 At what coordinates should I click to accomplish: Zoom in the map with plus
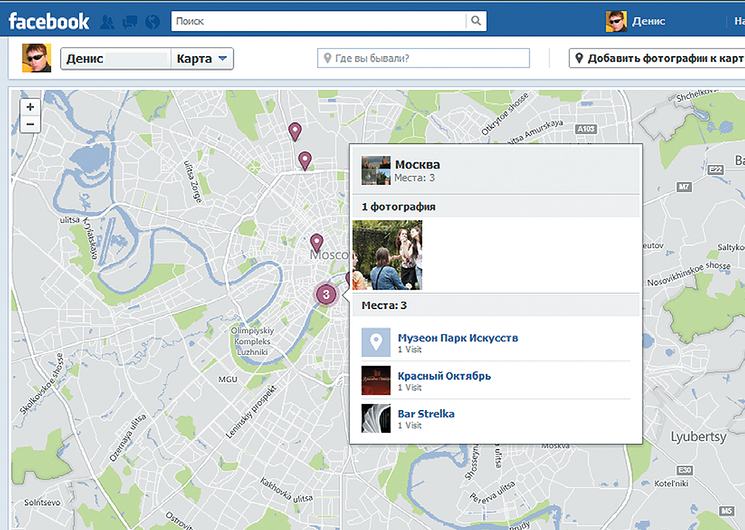point(30,106)
